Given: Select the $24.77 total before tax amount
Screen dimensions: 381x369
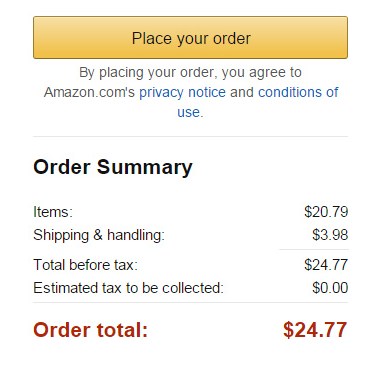Looking at the screenshot, I should coord(326,265).
